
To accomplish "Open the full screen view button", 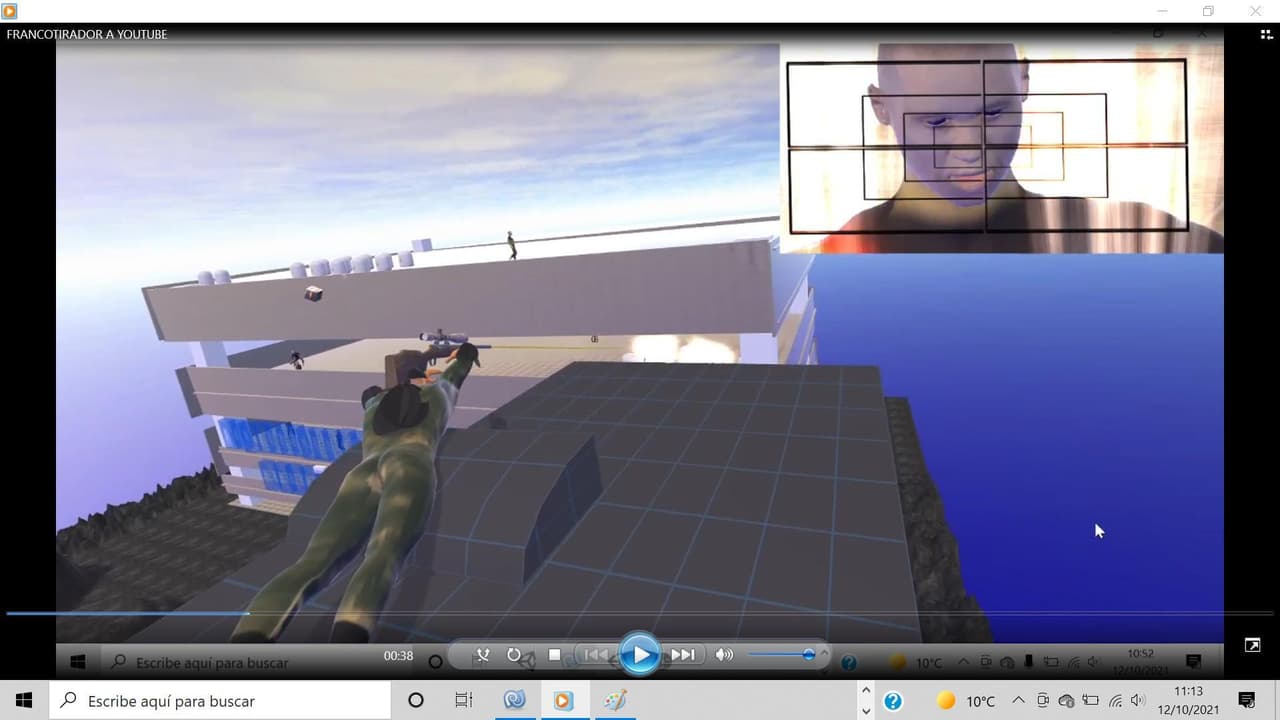I will [1252, 645].
